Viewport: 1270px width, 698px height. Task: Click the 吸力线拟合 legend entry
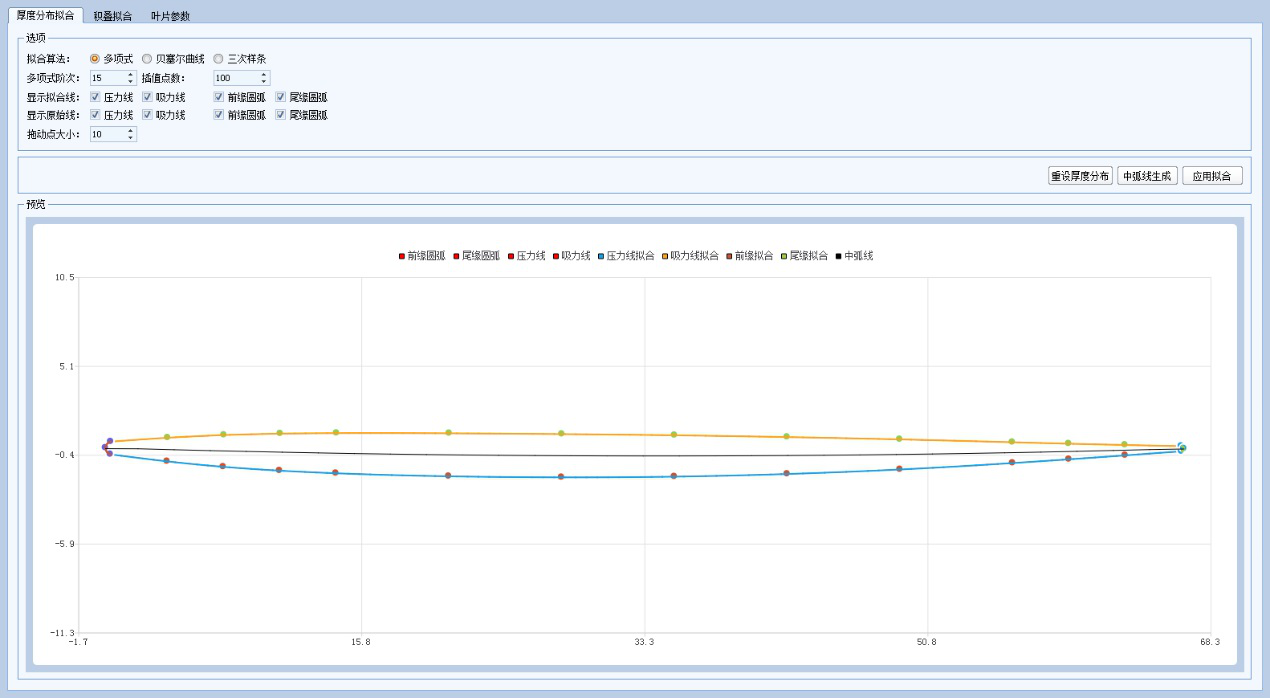691,256
